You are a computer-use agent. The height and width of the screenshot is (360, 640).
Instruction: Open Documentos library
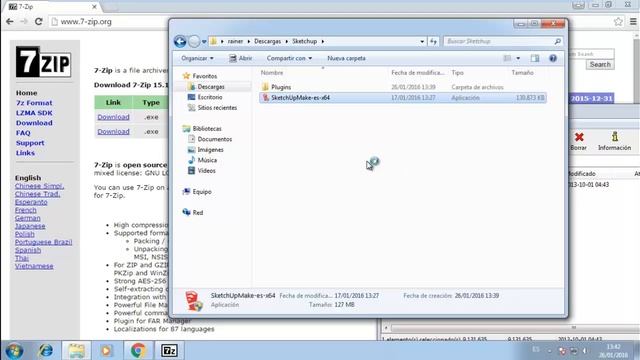(210, 139)
